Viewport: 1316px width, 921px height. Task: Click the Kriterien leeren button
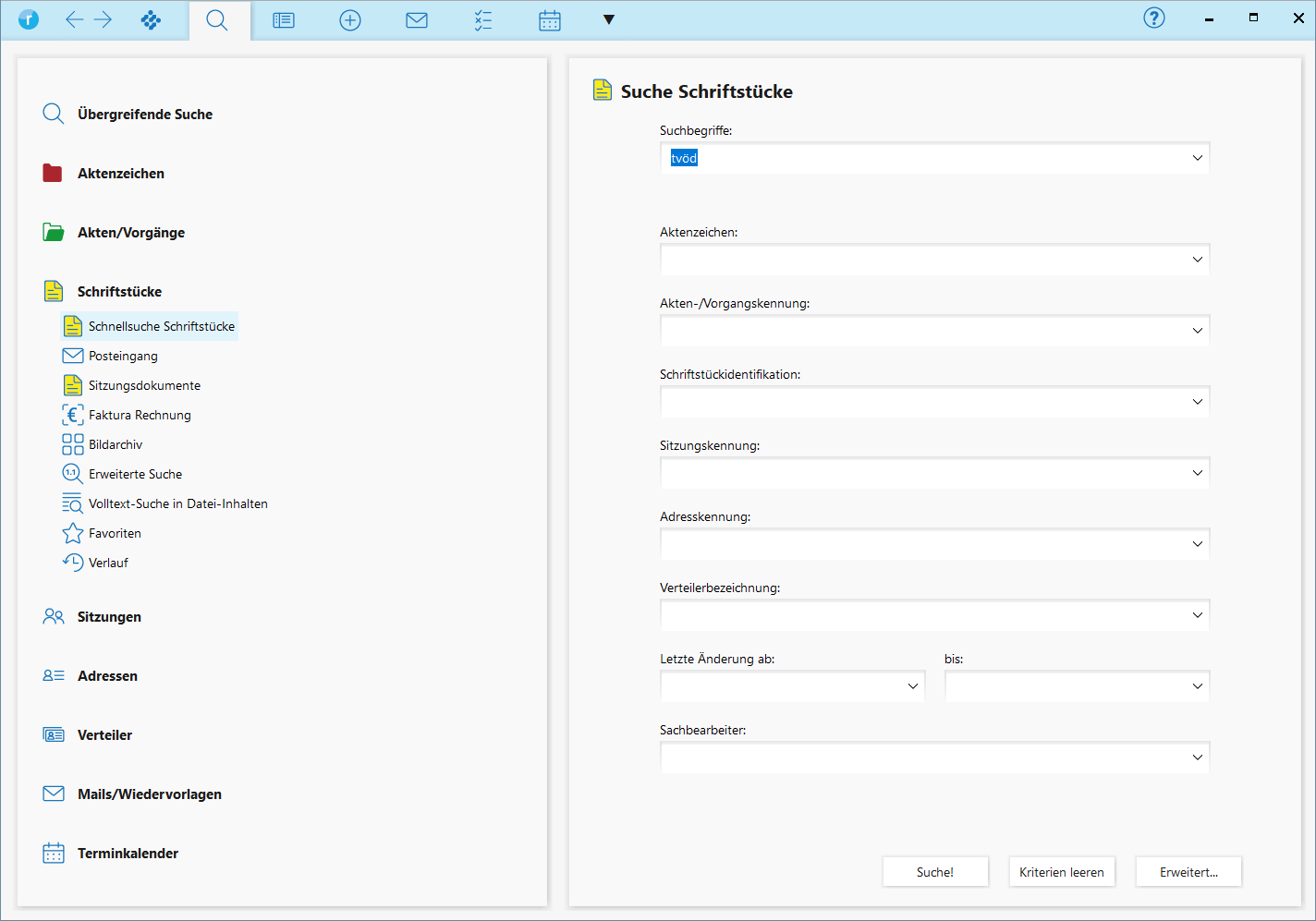(1061, 872)
